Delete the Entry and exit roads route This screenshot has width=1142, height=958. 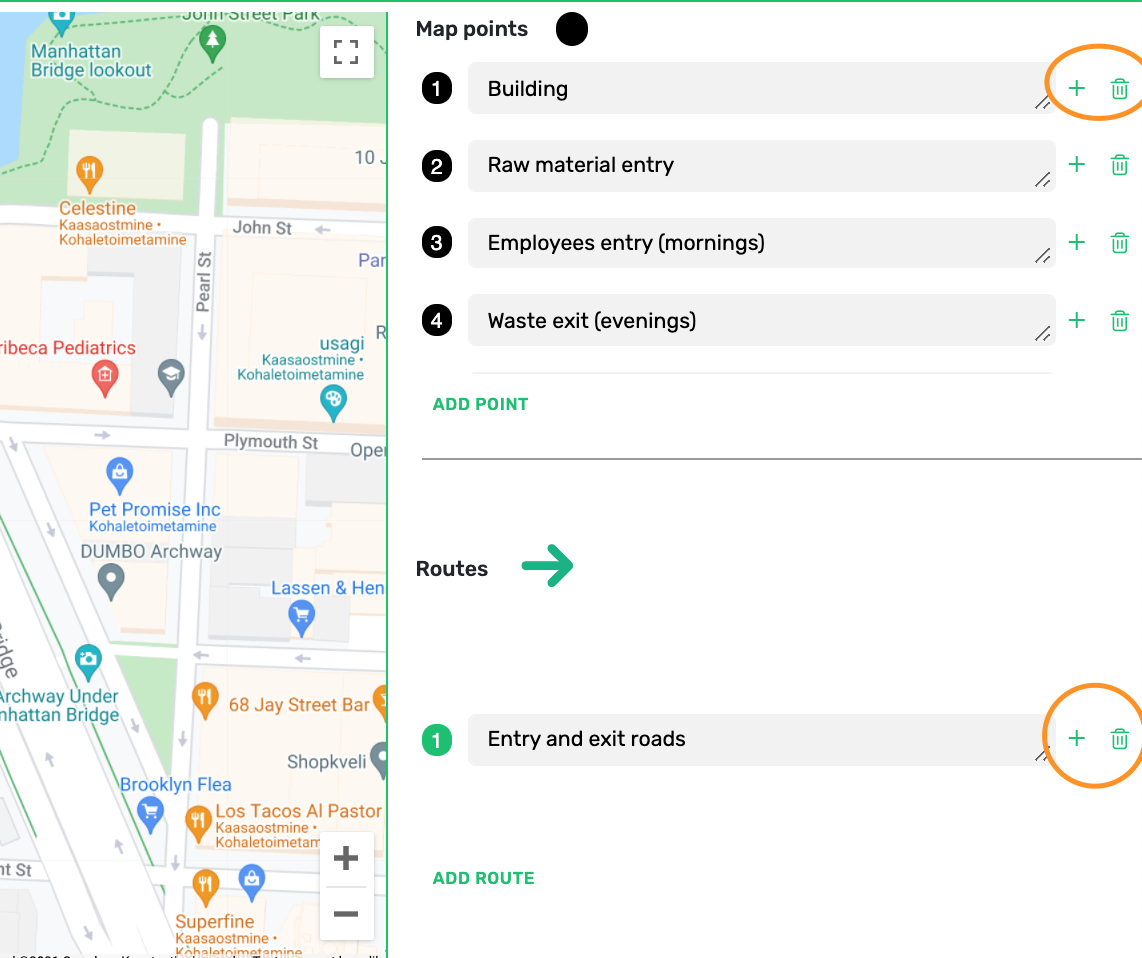tap(1119, 739)
